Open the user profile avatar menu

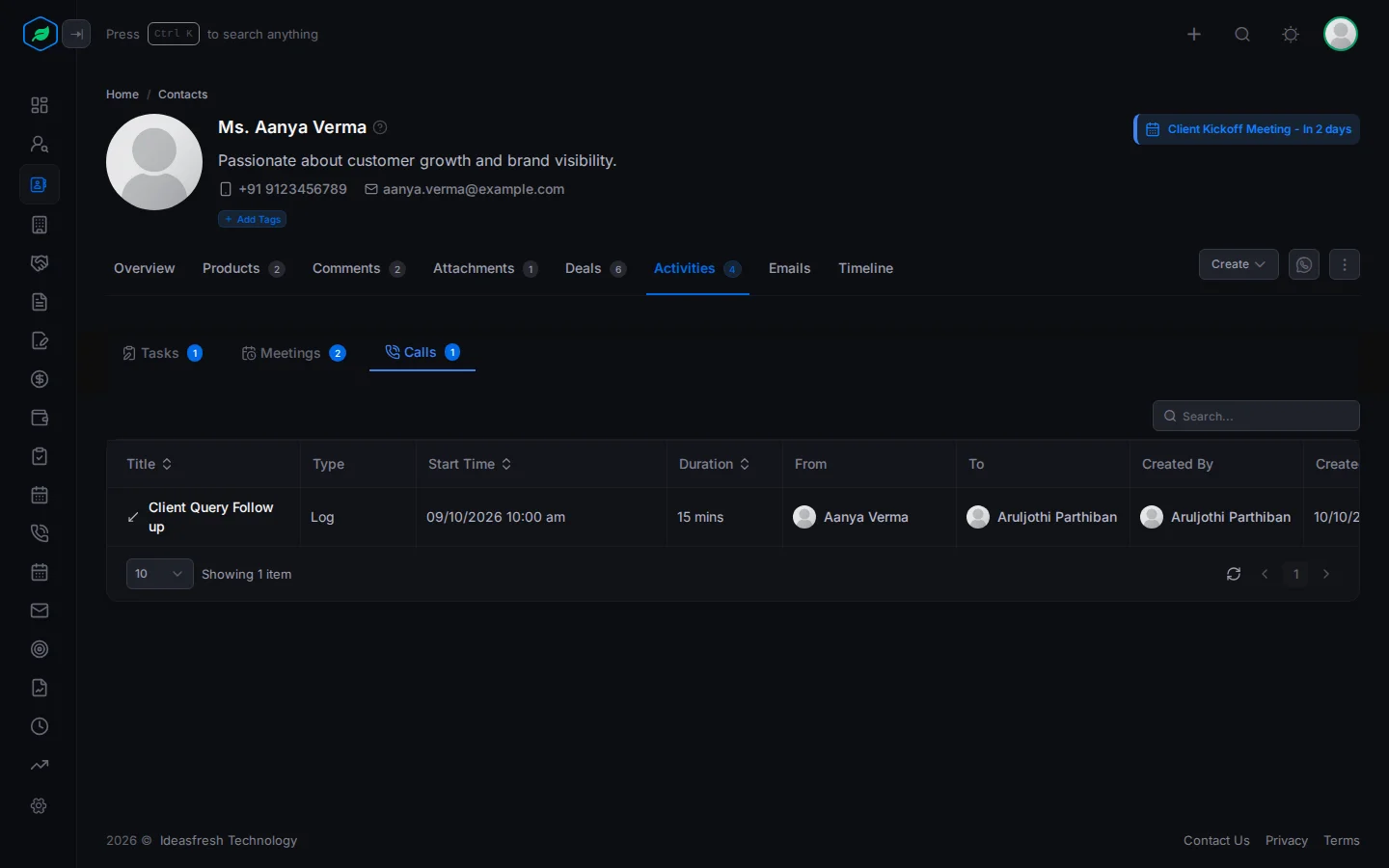[1341, 34]
